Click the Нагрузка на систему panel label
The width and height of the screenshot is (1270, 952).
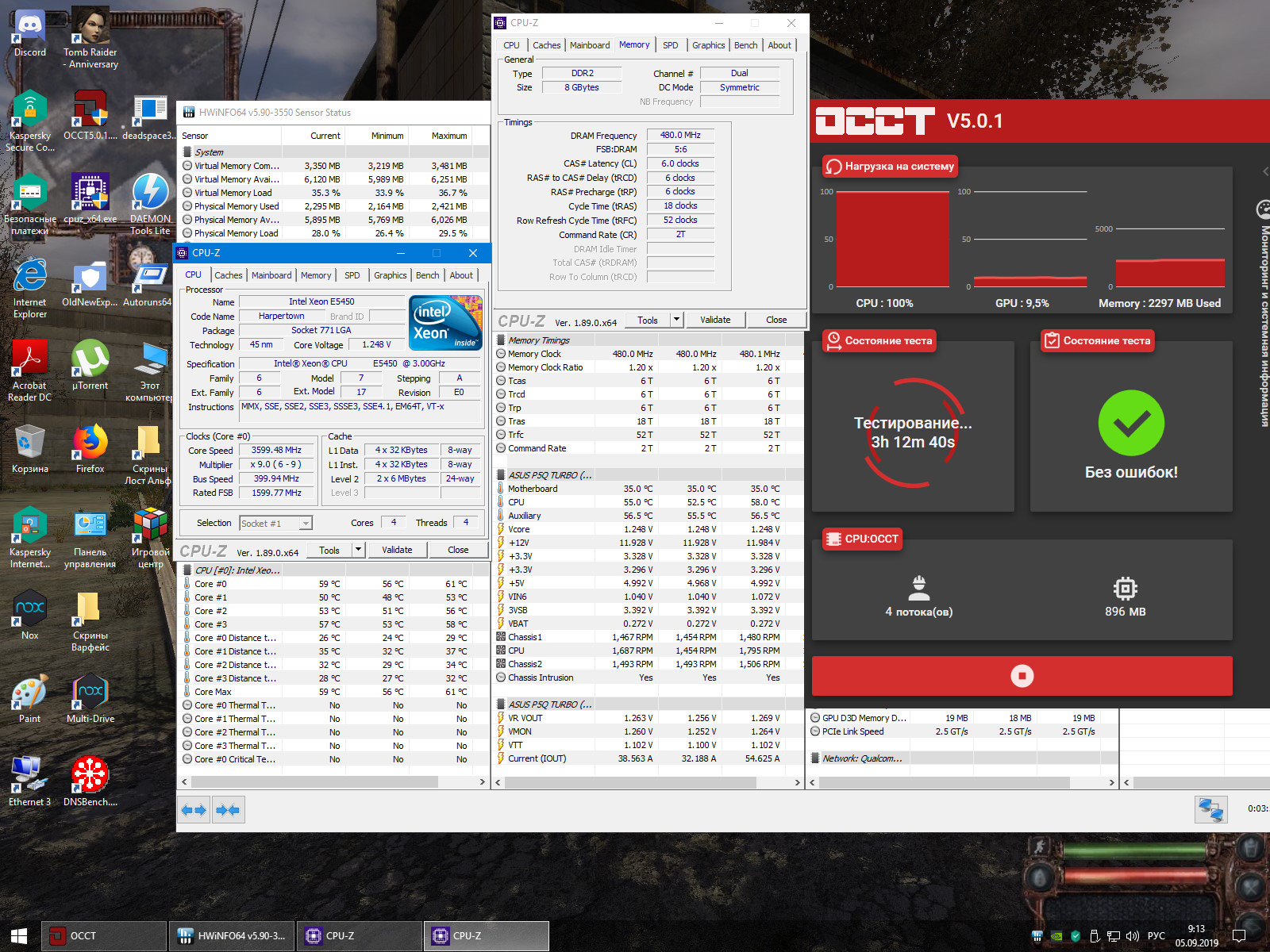pyautogui.click(x=891, y=167)
